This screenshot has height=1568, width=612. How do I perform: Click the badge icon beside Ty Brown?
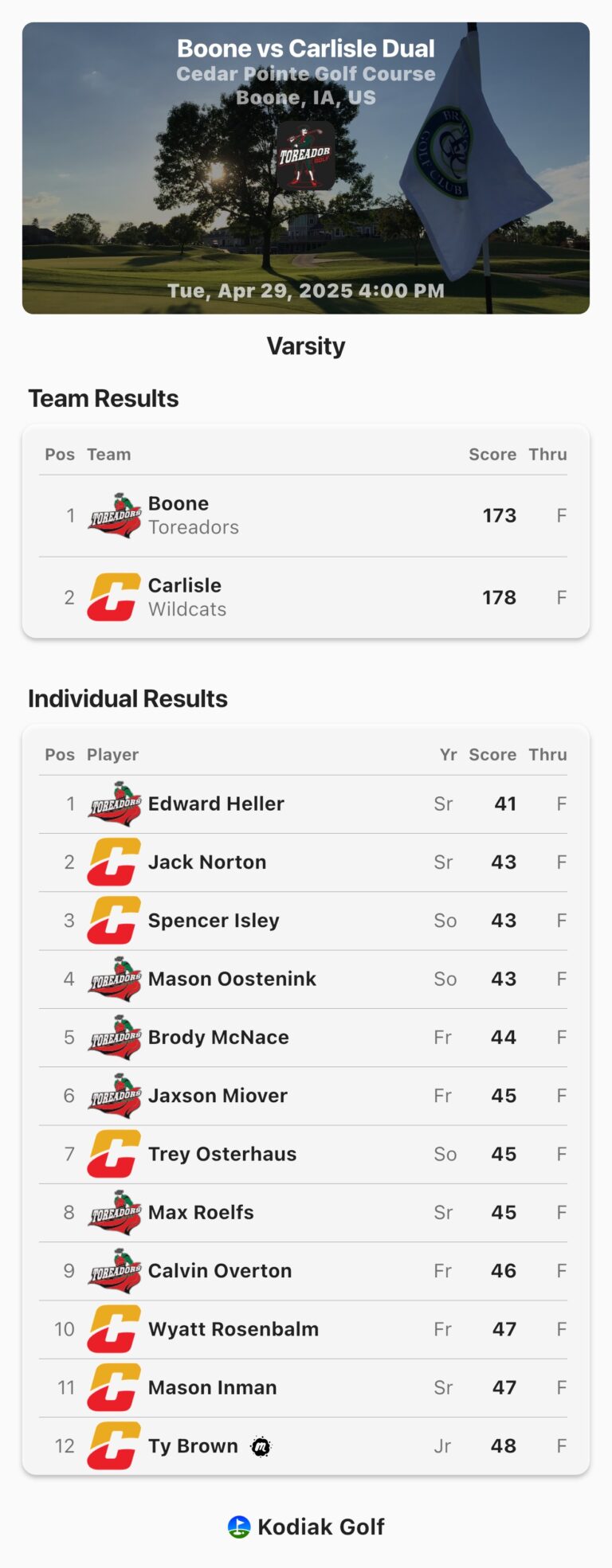click(261, 1447)
